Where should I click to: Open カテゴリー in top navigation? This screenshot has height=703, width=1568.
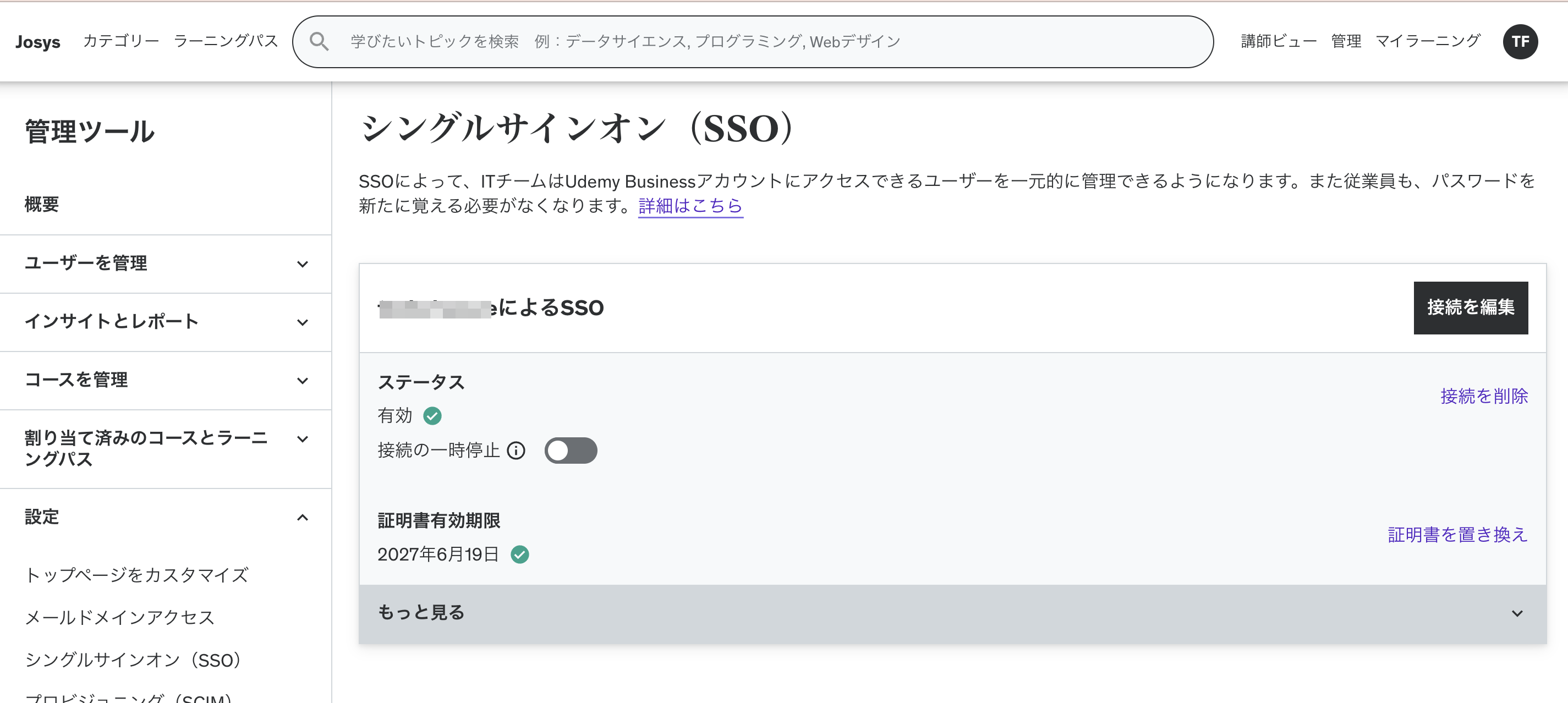click(x=120, y=41)
